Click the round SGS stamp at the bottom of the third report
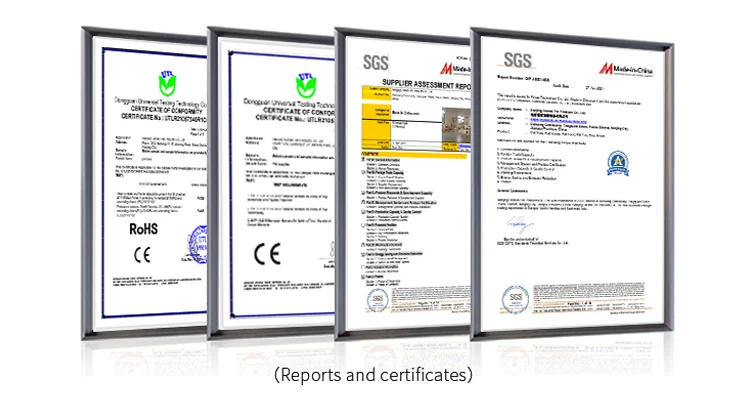The height and width of the screenshot is (400, 750). coord(377,300)
